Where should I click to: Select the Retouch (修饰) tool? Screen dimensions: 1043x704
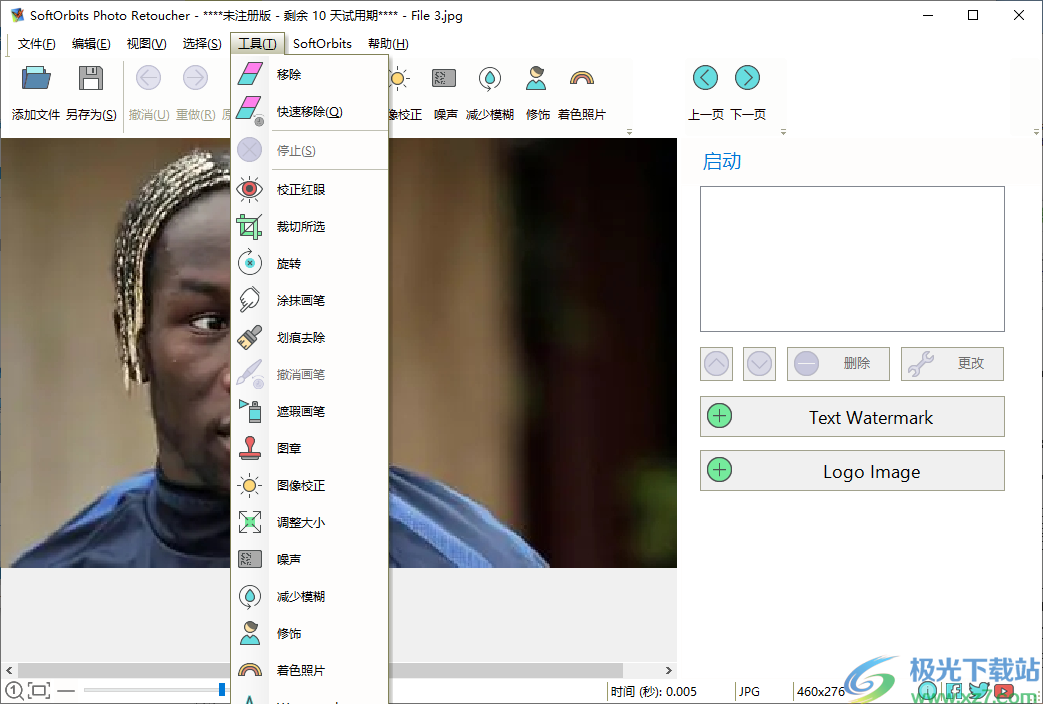(x=536, y=90)
